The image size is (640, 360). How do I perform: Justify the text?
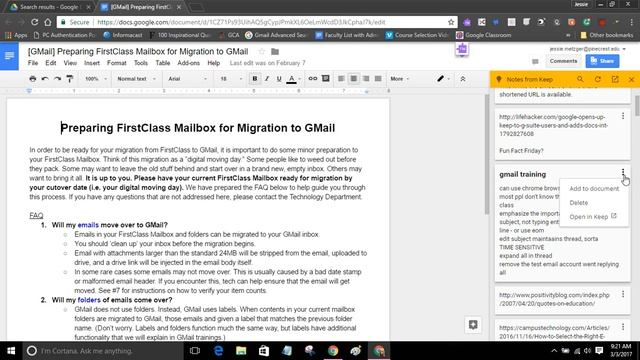tap(378, 78)
